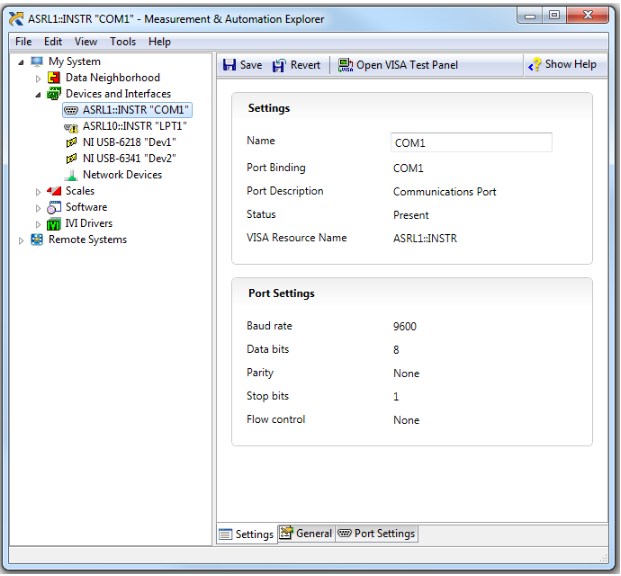Click the Data bits value 8
Image resolution: width=621 pixels, height=576 pixels.
(396, 350)
